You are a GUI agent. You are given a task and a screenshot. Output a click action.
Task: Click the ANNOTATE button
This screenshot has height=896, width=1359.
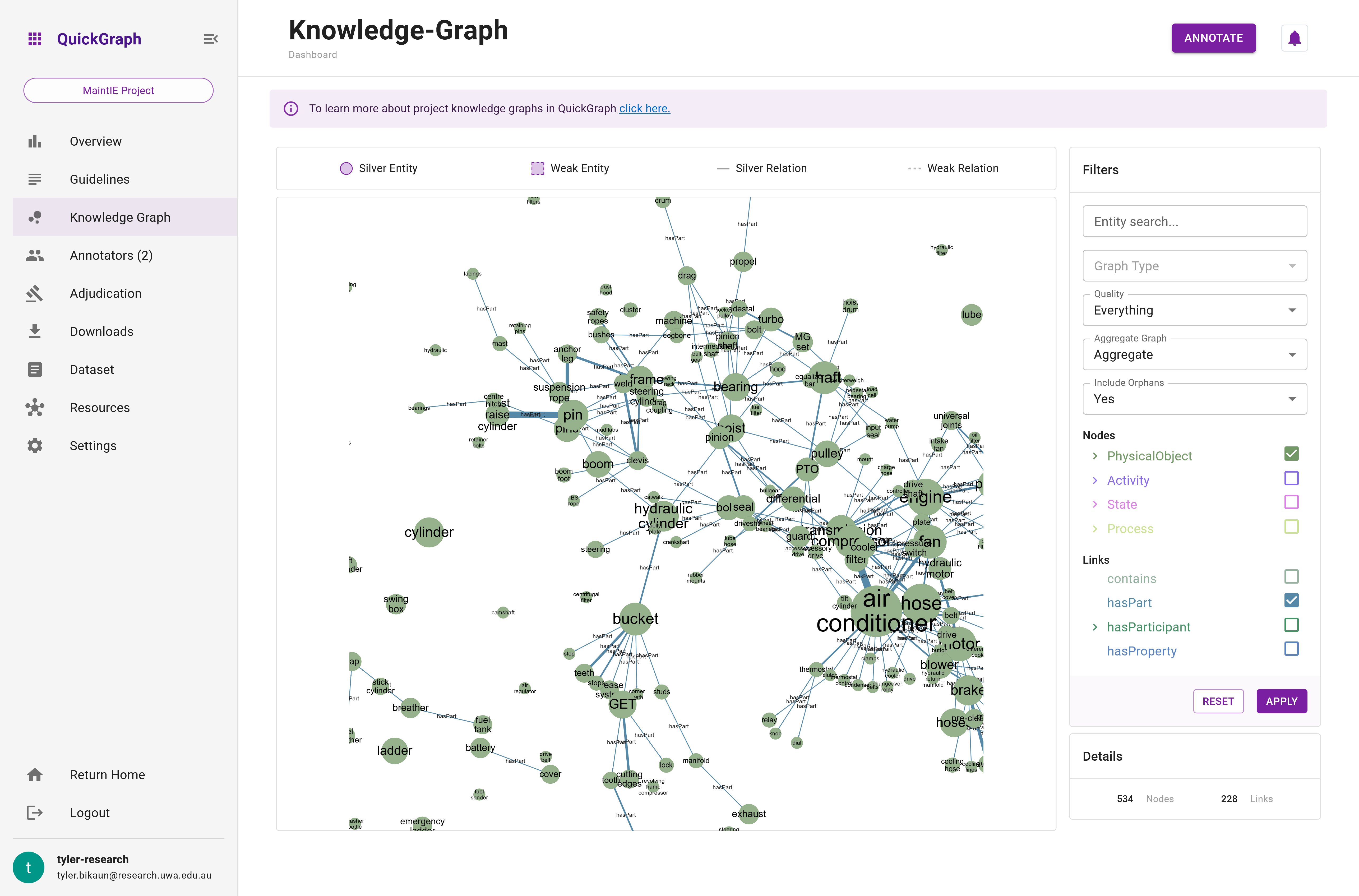click(1213, 38)
